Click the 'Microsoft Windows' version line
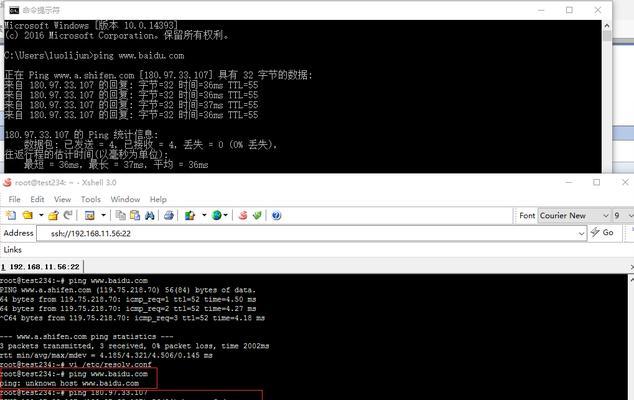Viewport: 634px width, 400px height. (91, 25)
